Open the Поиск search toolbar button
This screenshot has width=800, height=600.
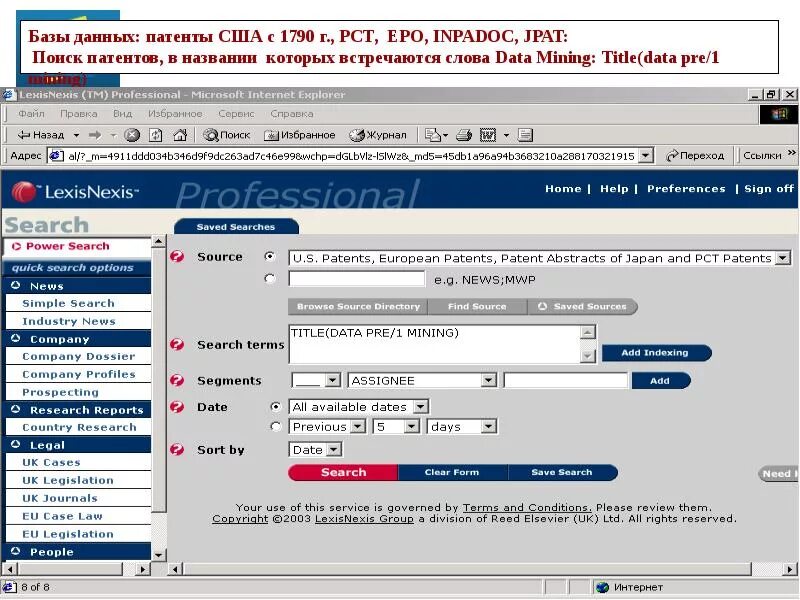[x=226, y=135]
